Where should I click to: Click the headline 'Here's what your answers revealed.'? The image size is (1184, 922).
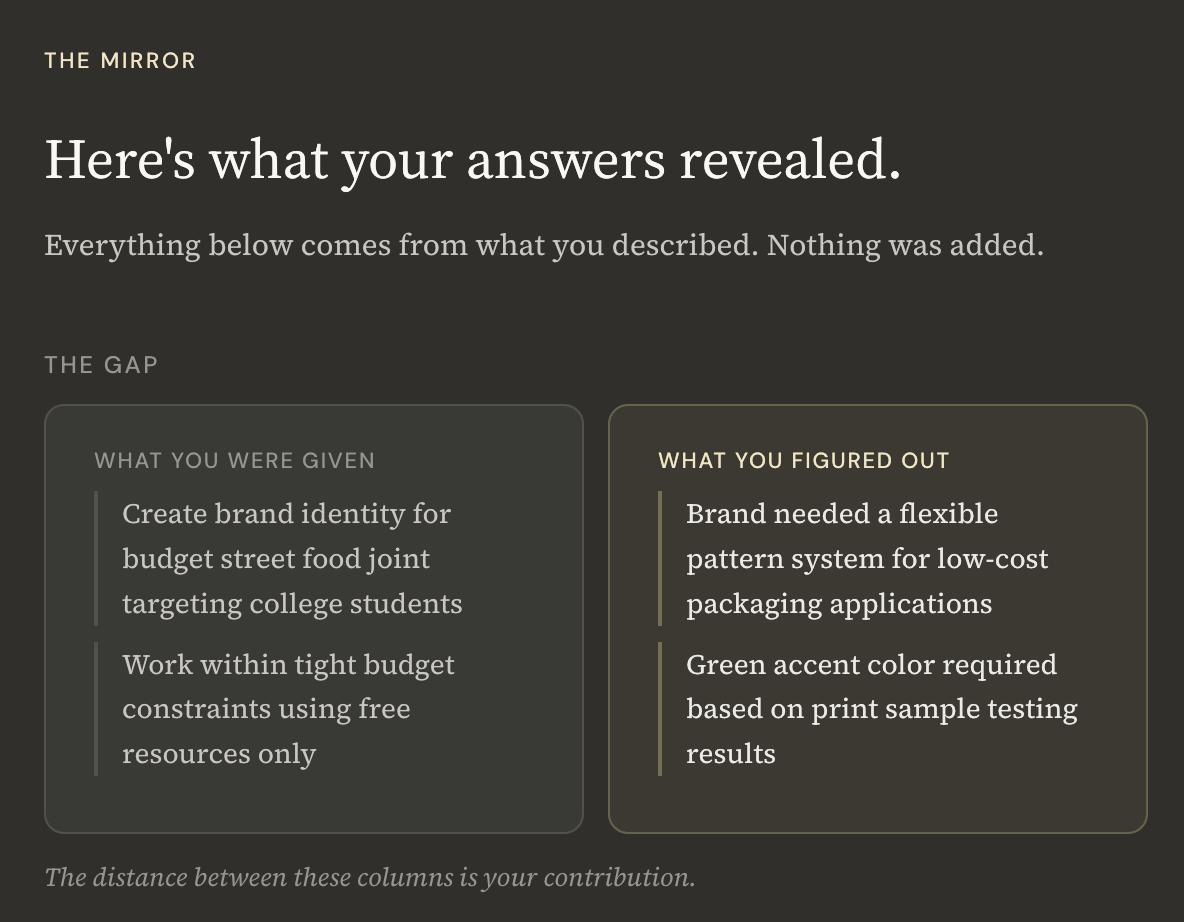point(473,160)
